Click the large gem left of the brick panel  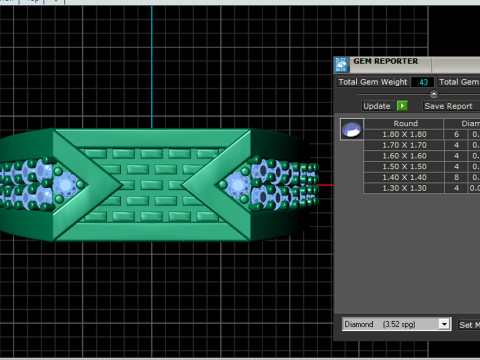click(65, 184)
